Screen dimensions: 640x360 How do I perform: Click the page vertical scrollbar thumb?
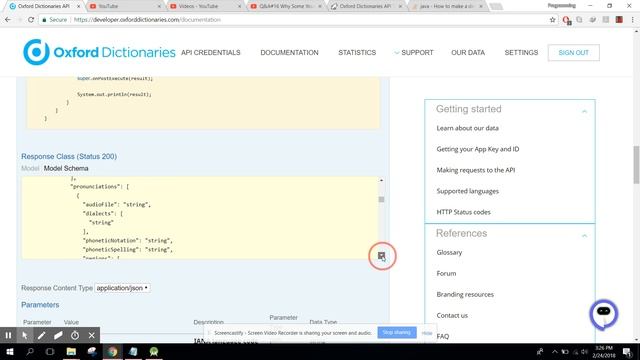(636, 165)
